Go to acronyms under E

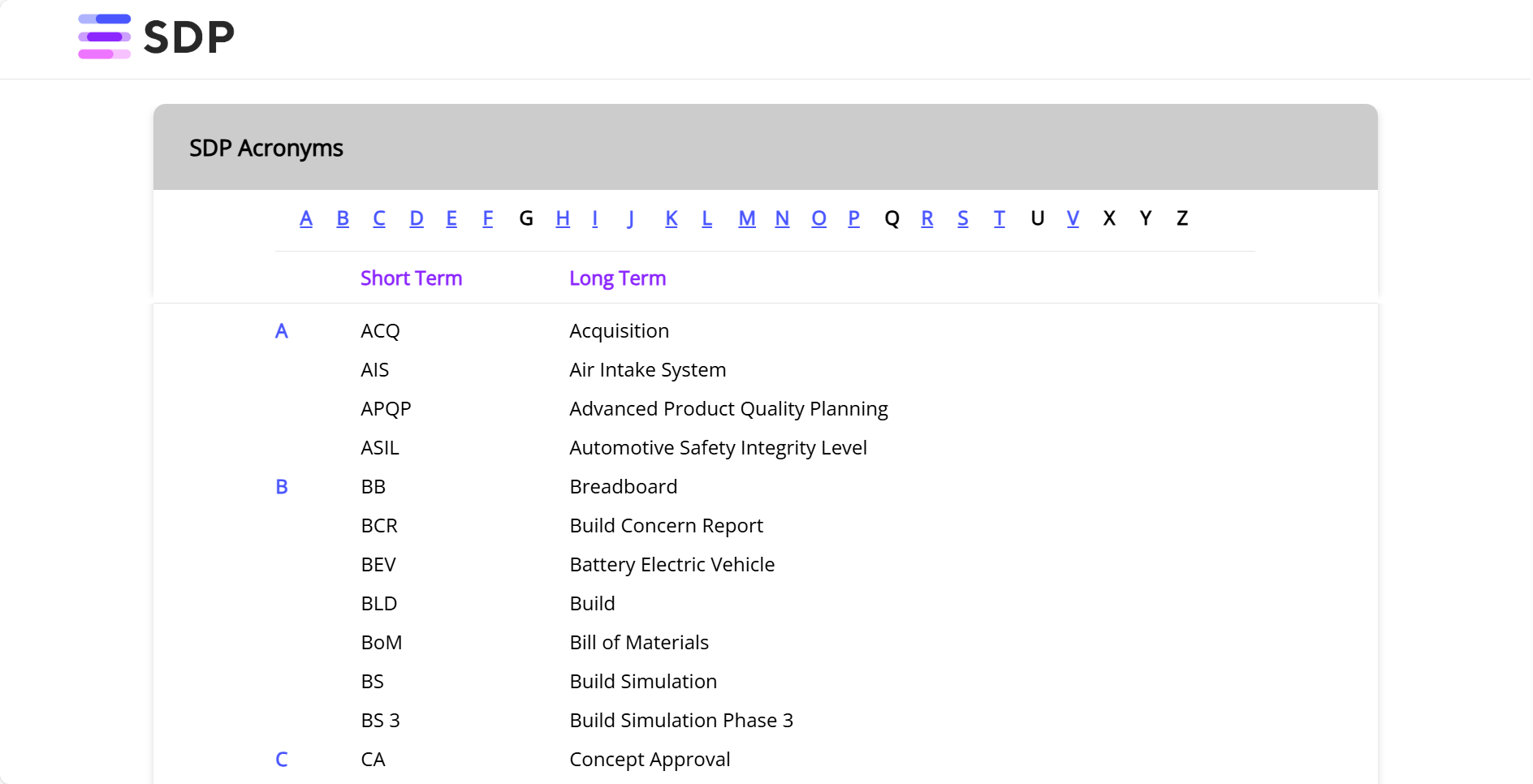(x=452, y=218)
